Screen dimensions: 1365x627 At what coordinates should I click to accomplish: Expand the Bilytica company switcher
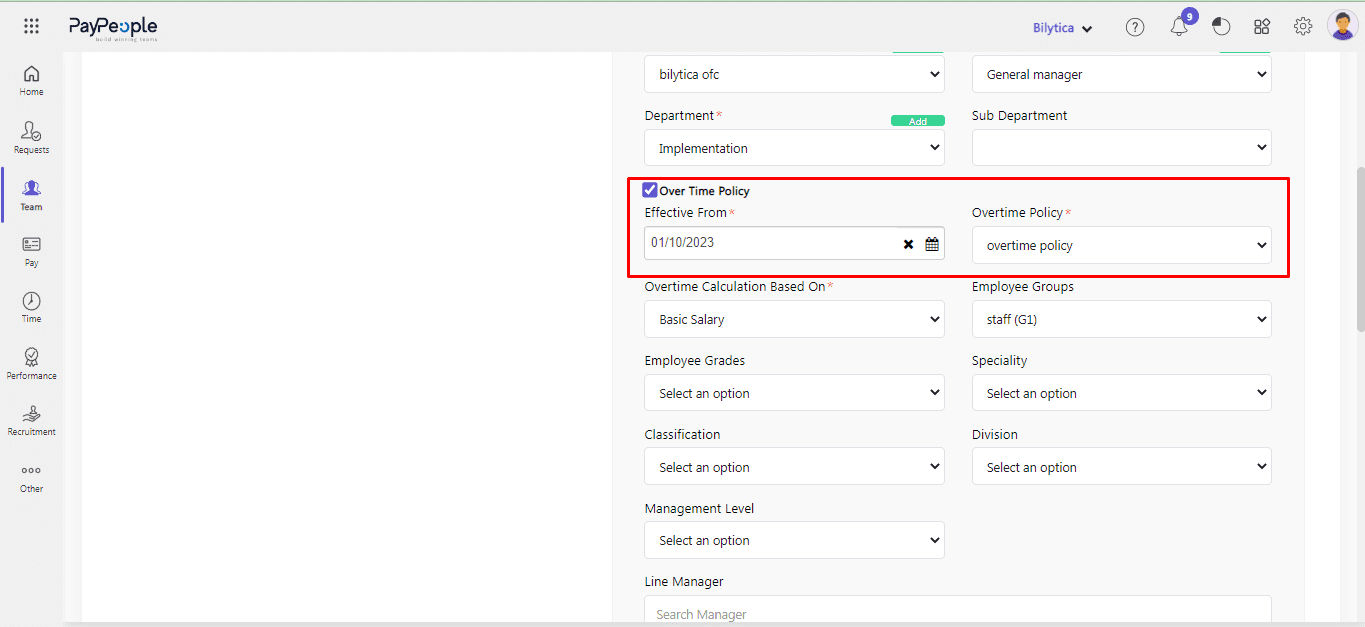(x=1062, y=28)
